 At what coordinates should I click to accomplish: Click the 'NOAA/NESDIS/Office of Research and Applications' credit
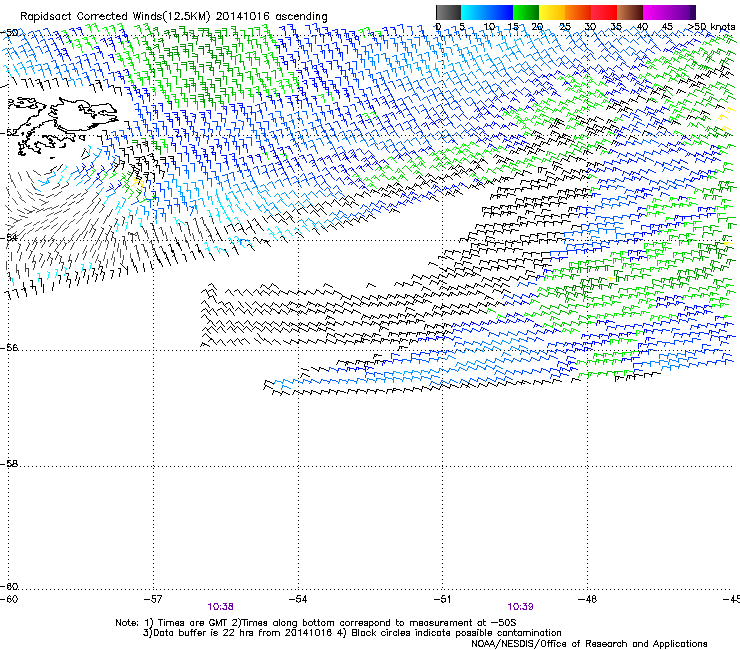pyautogui.click(x=589, y=644)
